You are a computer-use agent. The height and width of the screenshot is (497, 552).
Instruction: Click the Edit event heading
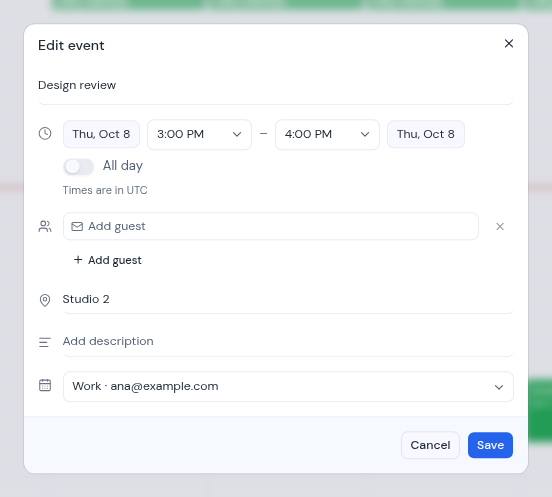point(71,45)
